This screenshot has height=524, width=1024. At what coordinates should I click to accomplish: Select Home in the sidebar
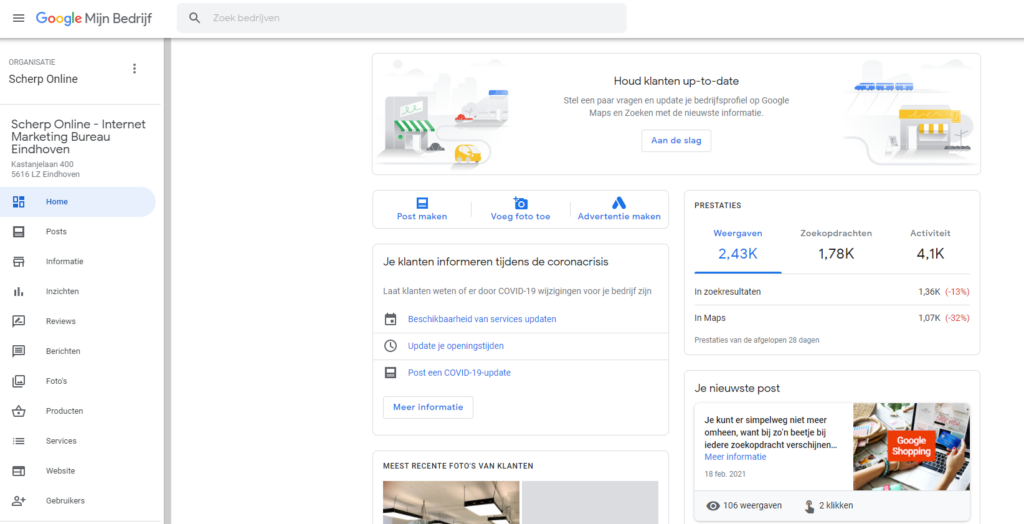[x=78, y=202]
